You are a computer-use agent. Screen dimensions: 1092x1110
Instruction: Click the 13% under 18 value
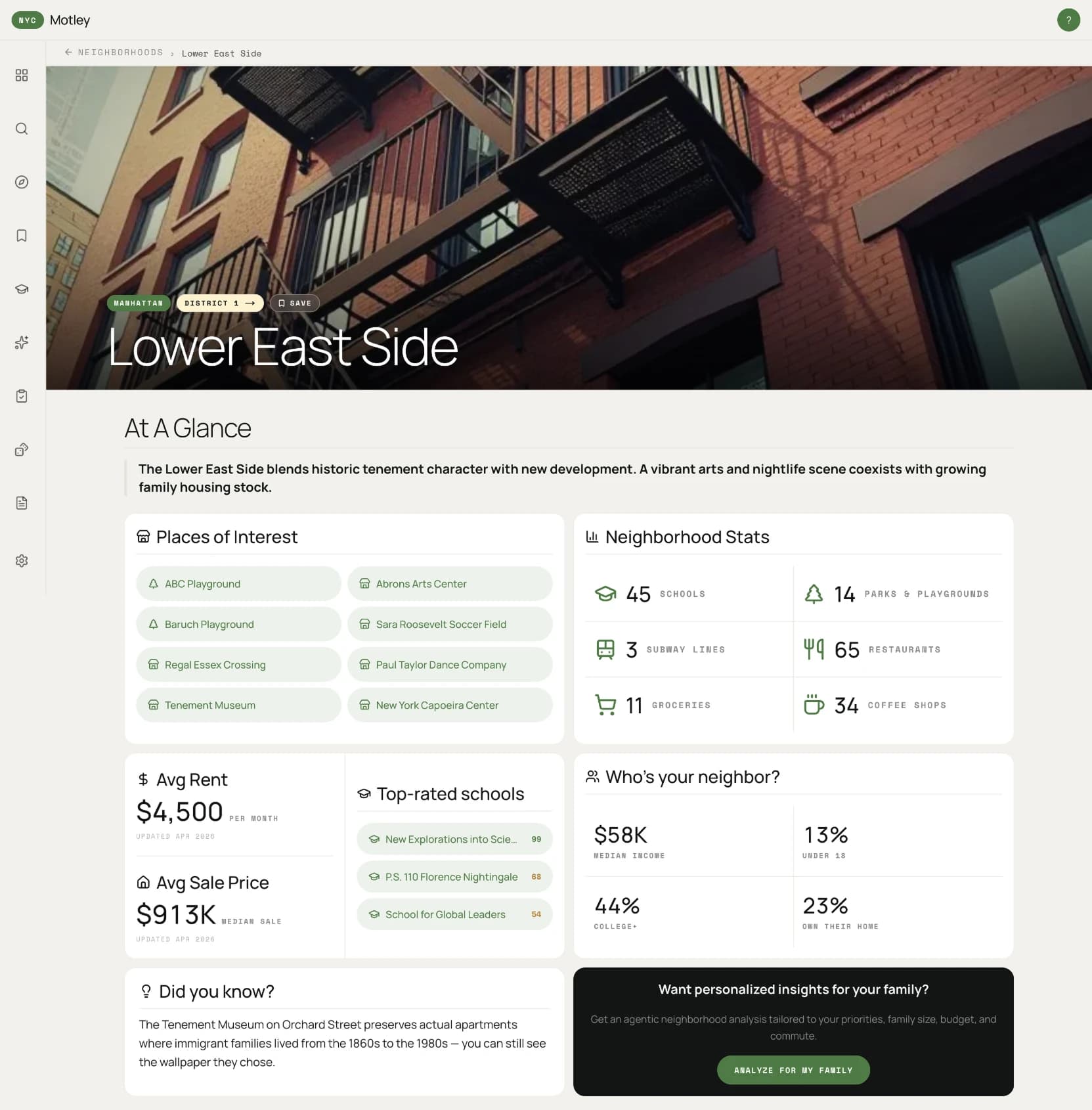pos(825,835)
